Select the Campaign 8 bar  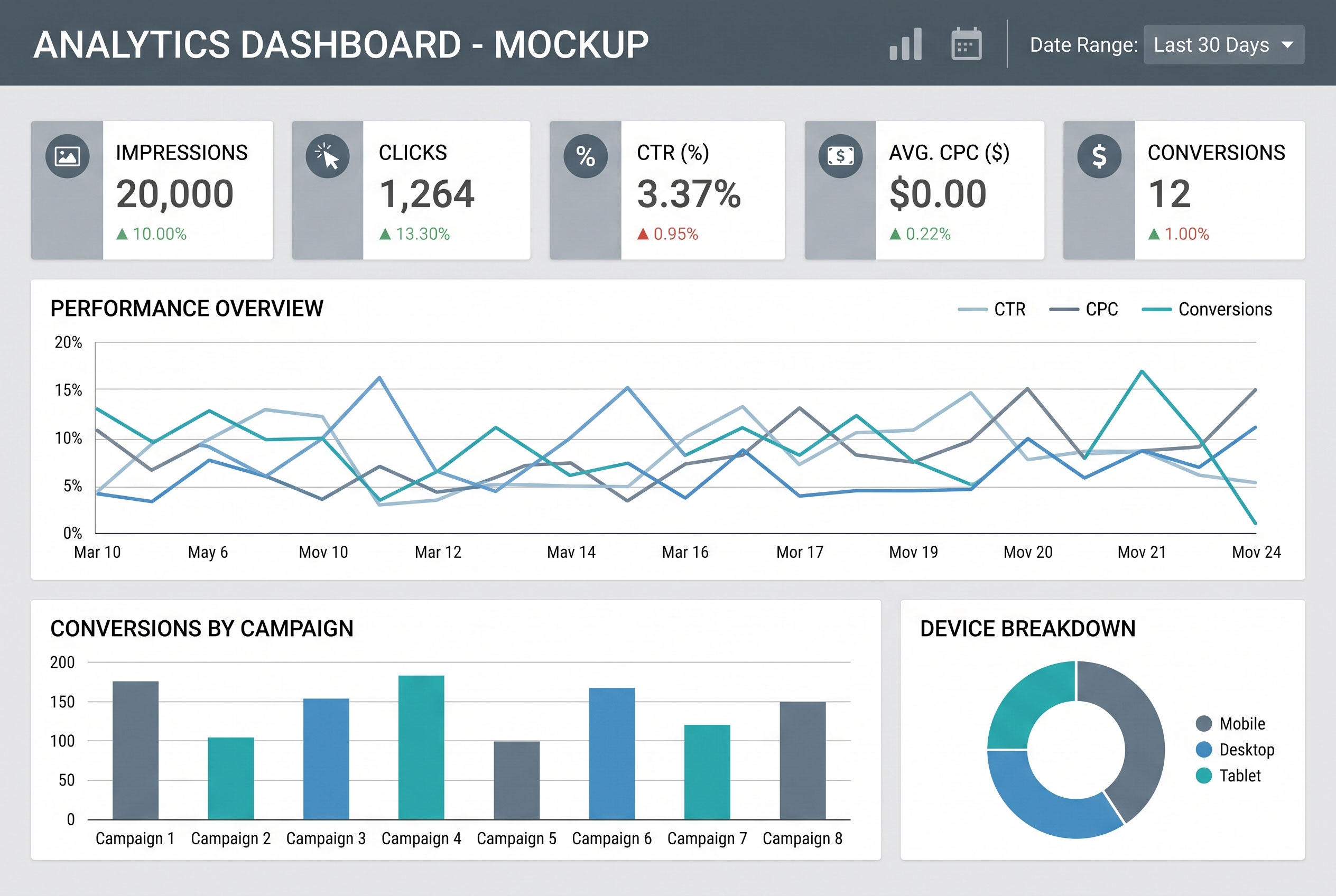pyautogui.click(x=803, y=761)
